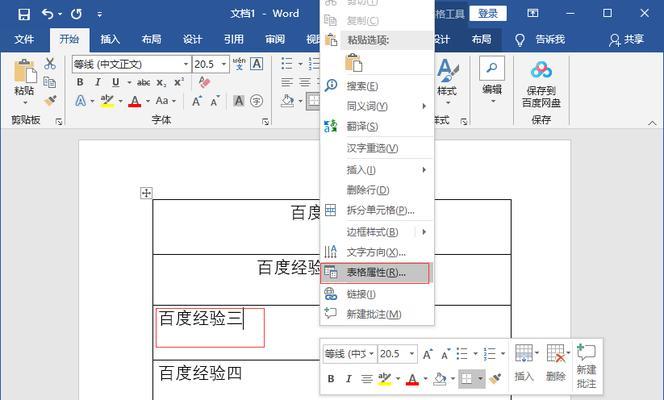Click the Shading paint bucket in ribbon

[288, 101]
